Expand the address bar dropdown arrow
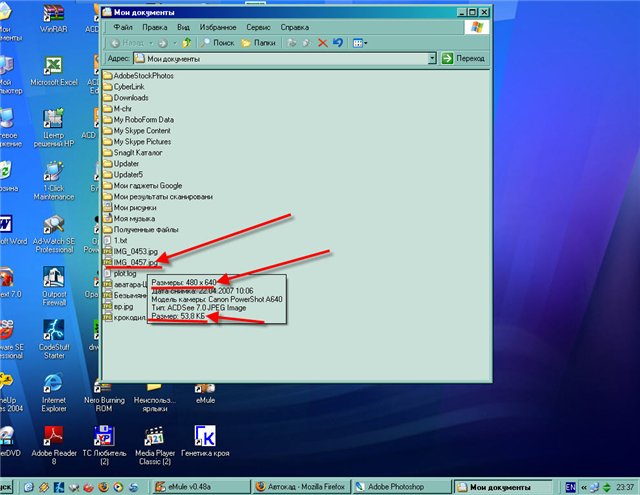The height and width of the screenshot is (495, 640). pyautogui.click(x=432, y=59)
